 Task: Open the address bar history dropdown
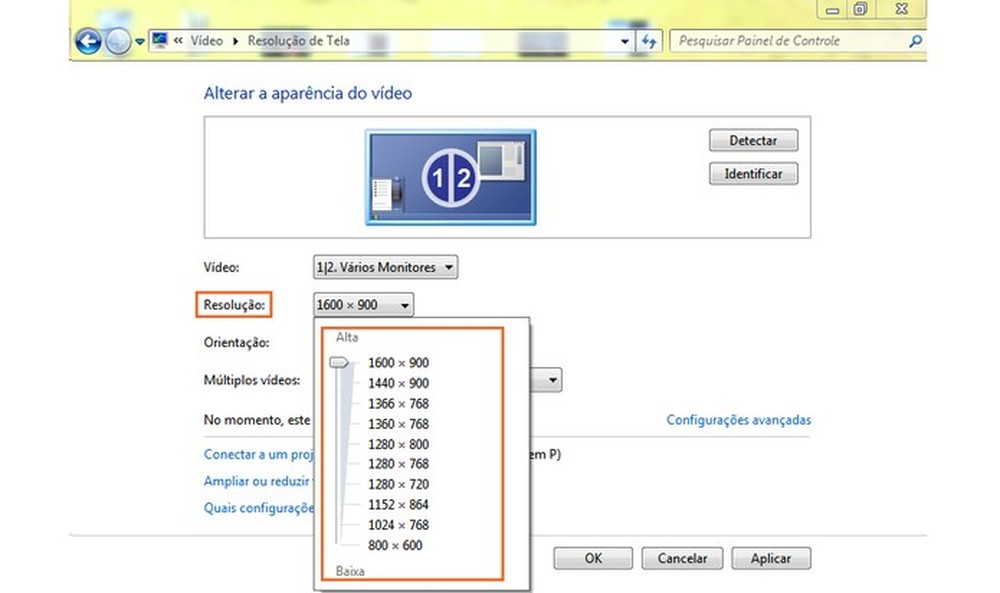624,41
